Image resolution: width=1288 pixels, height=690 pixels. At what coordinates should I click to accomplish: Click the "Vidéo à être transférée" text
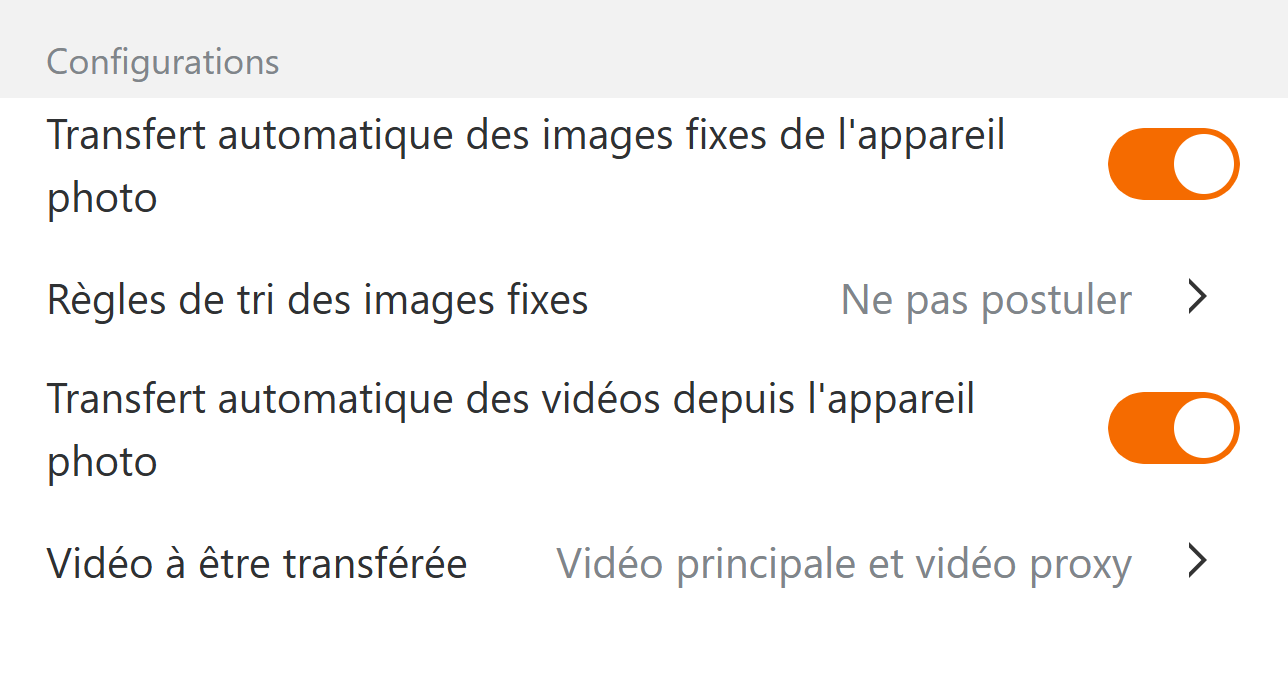(257, 564)
